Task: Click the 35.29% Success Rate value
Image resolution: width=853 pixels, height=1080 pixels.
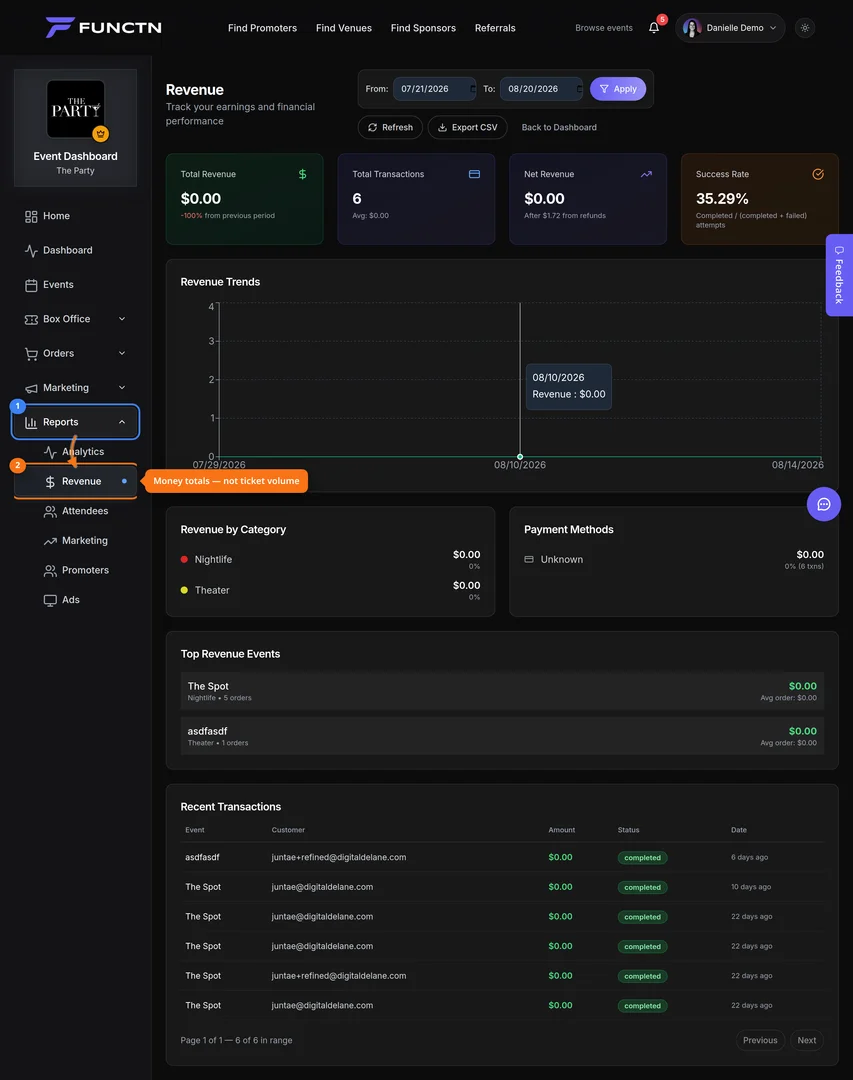Action: (x=722, y=199)
